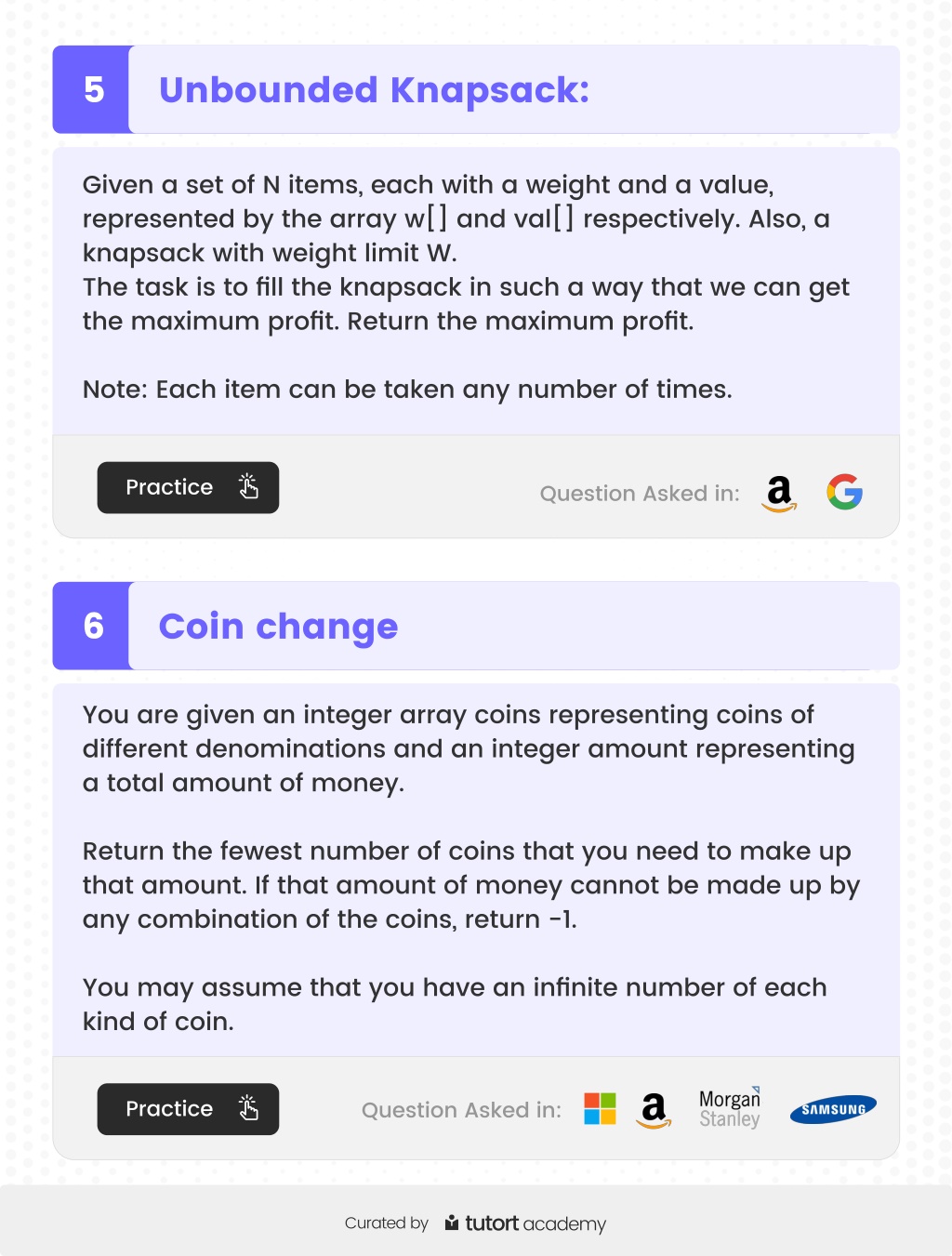
Task: Click the 'Curated by' footer text
Action: 387,1223
